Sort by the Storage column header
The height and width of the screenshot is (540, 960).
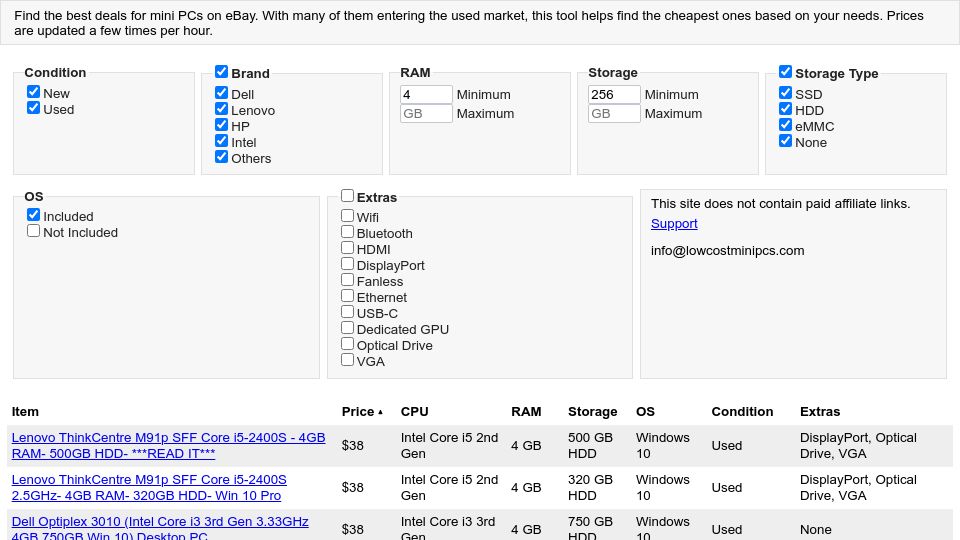pos(593,411)
